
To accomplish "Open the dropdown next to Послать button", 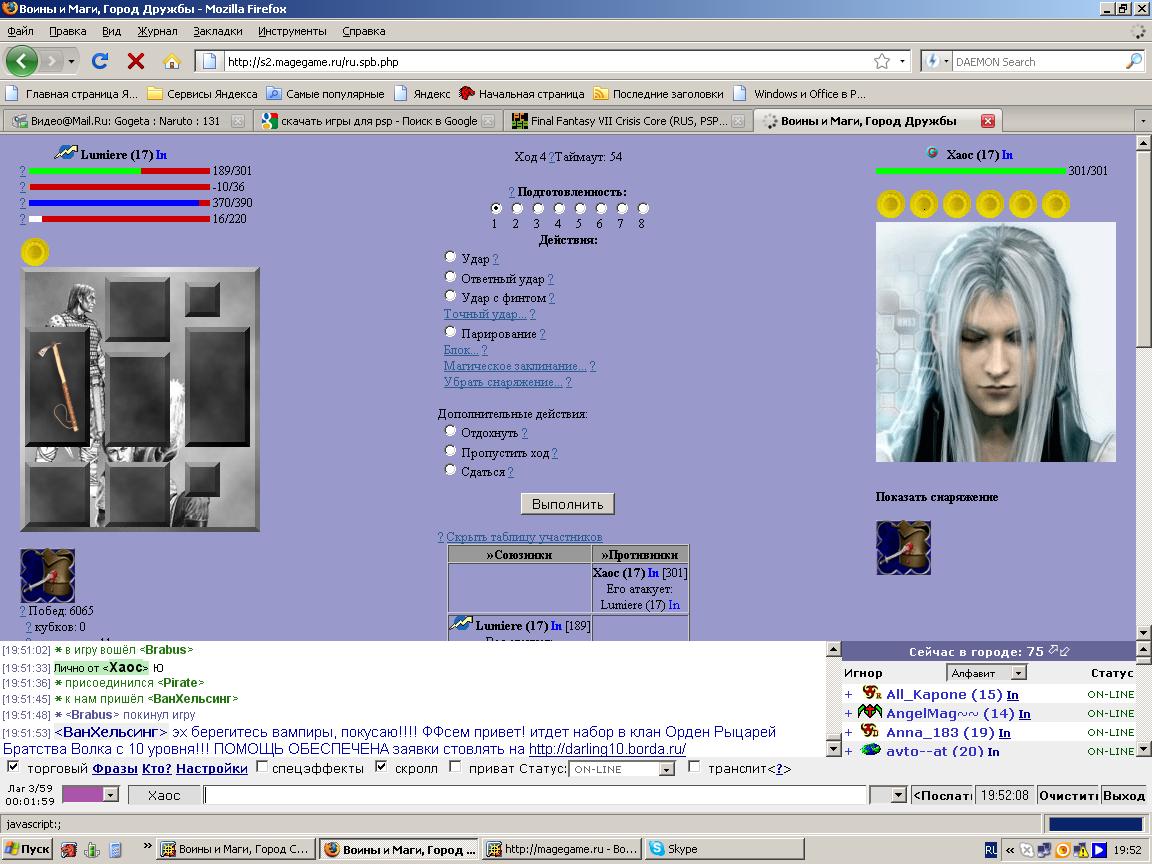I will [x=897, y=795].
